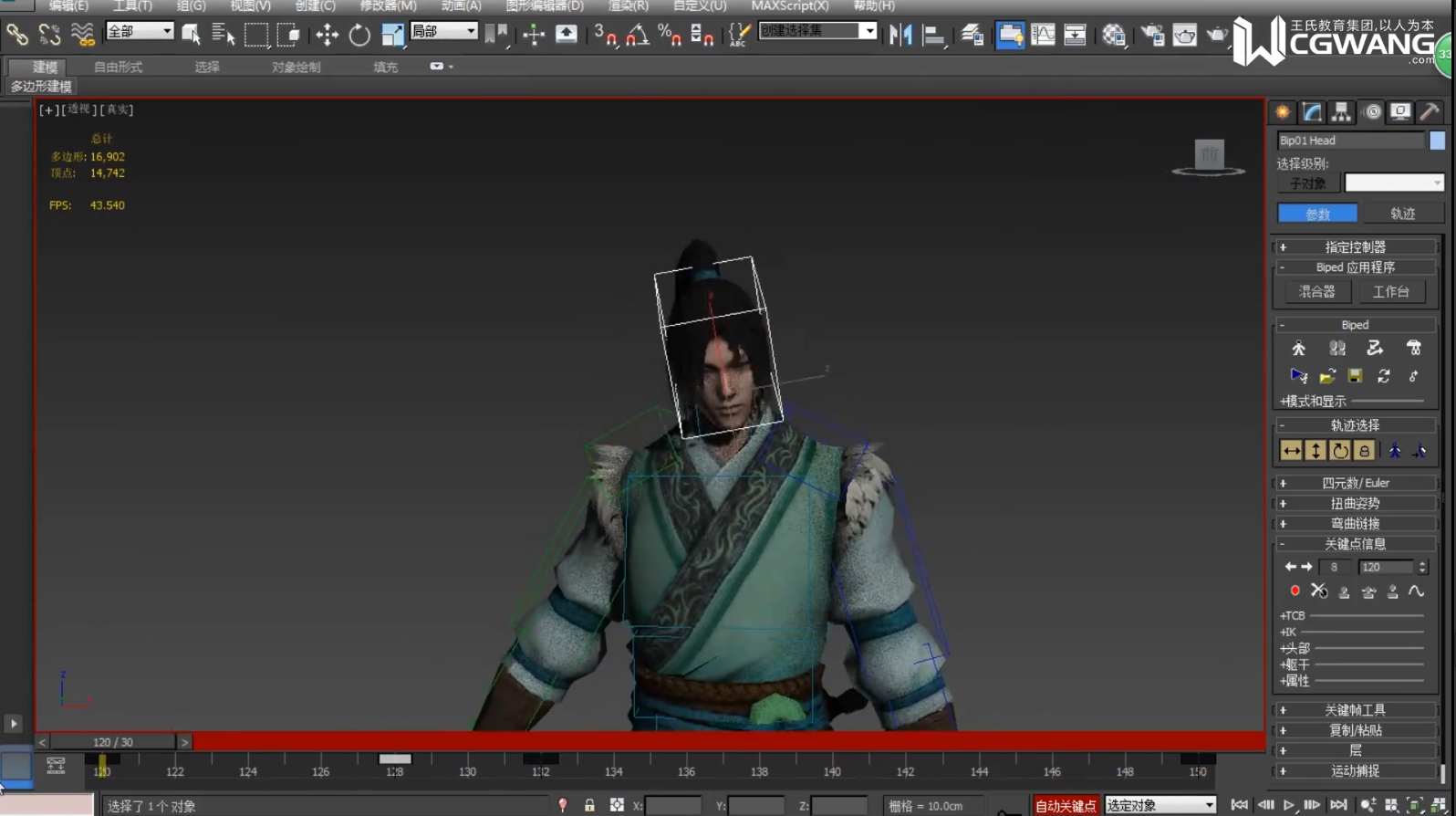1456x816 pixels.
Task: Select the Link tool in toolbar
Action: click(x=16, y=35)
